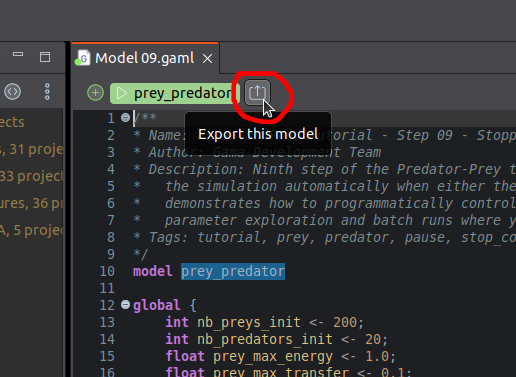Select the '5 projec' navigator entry
The height and width of the screenshot is (377, 516).
31,230
